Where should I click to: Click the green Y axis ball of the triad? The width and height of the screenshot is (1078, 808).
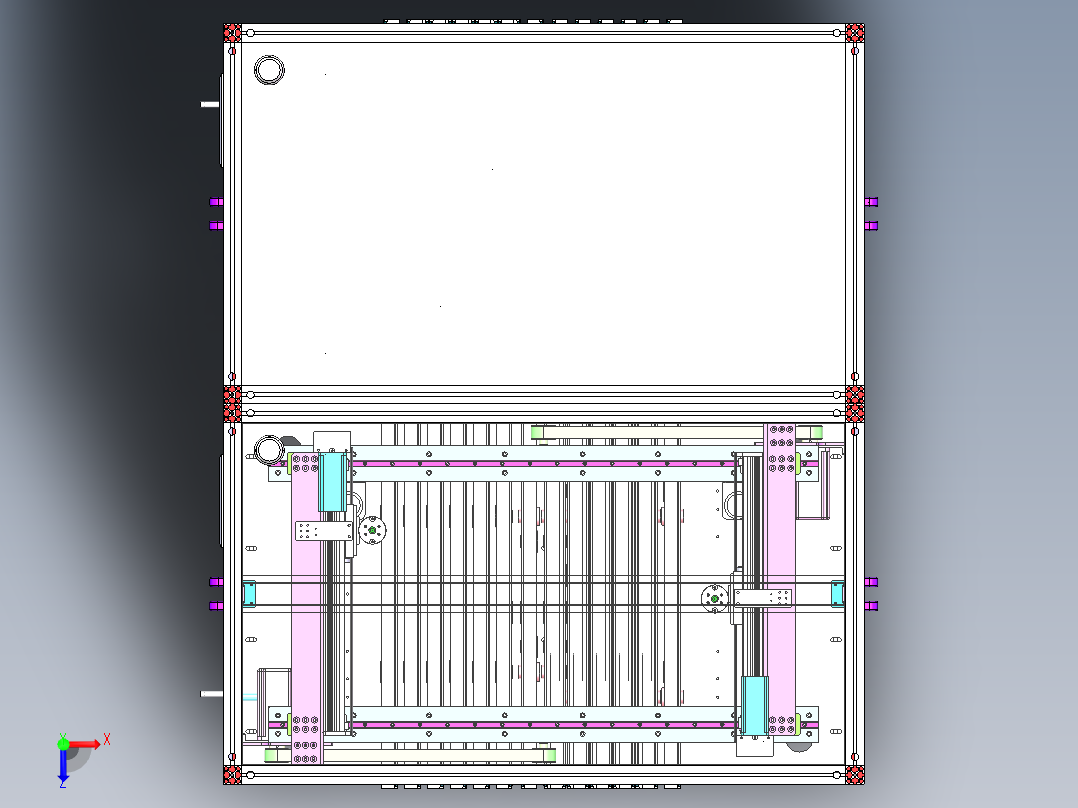coord(63,743)
